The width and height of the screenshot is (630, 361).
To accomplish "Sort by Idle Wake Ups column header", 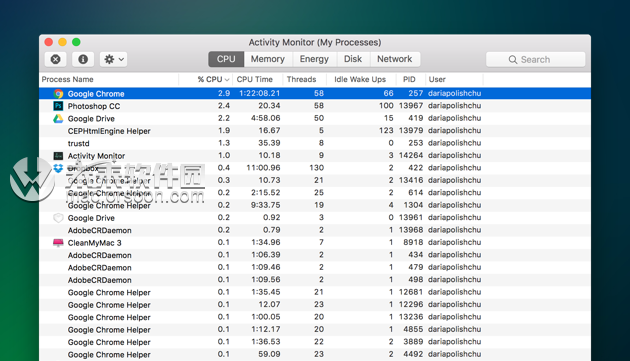I will coord(361,79).
